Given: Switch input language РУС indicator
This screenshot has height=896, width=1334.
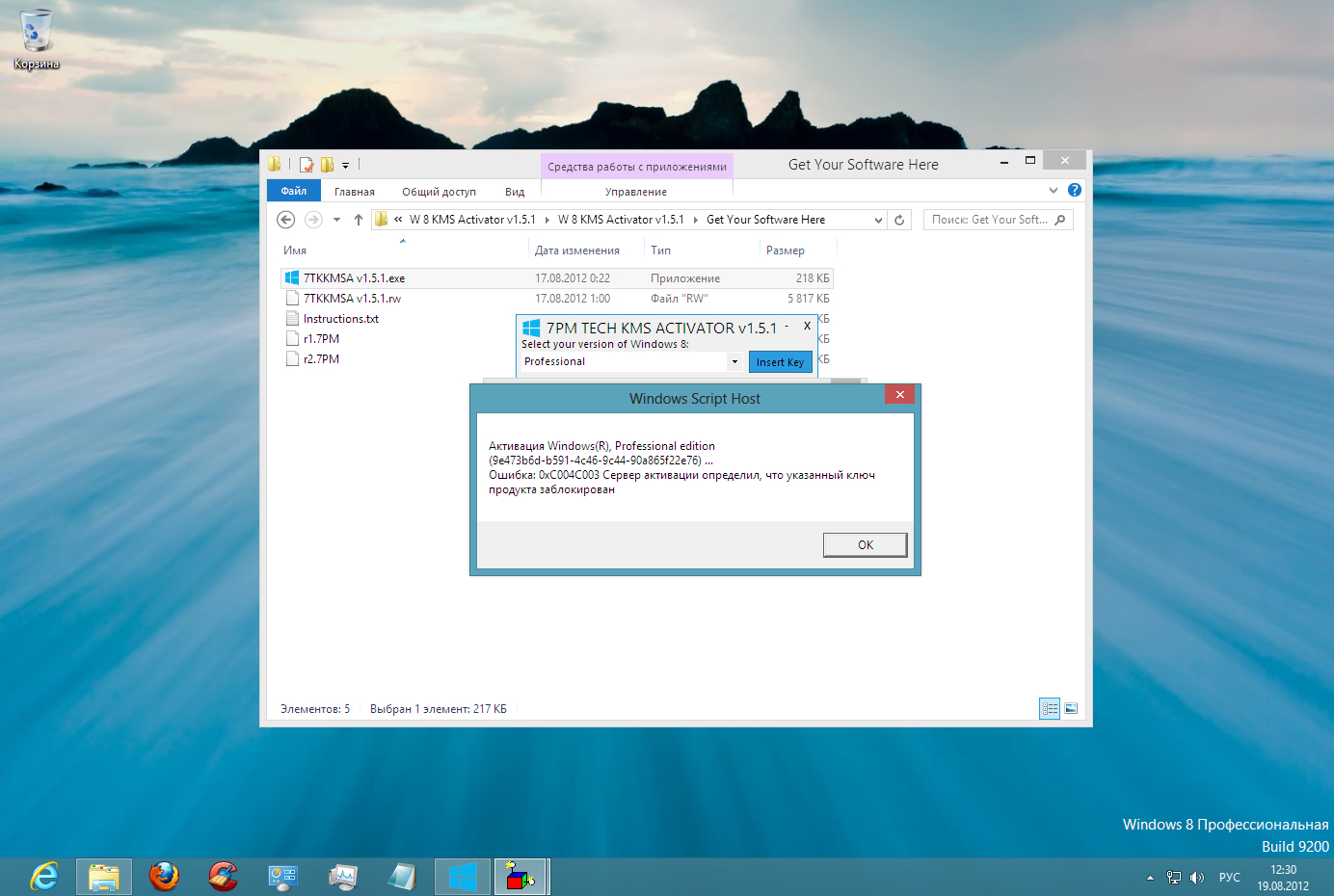Looking at the screenshot, I should point(1229,878).
